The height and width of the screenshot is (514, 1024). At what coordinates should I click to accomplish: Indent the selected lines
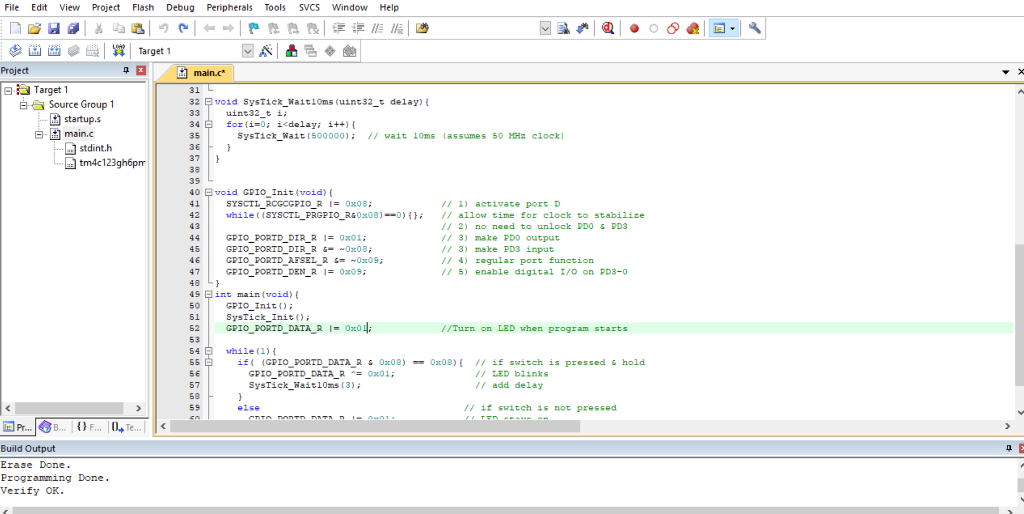[338, 28]
